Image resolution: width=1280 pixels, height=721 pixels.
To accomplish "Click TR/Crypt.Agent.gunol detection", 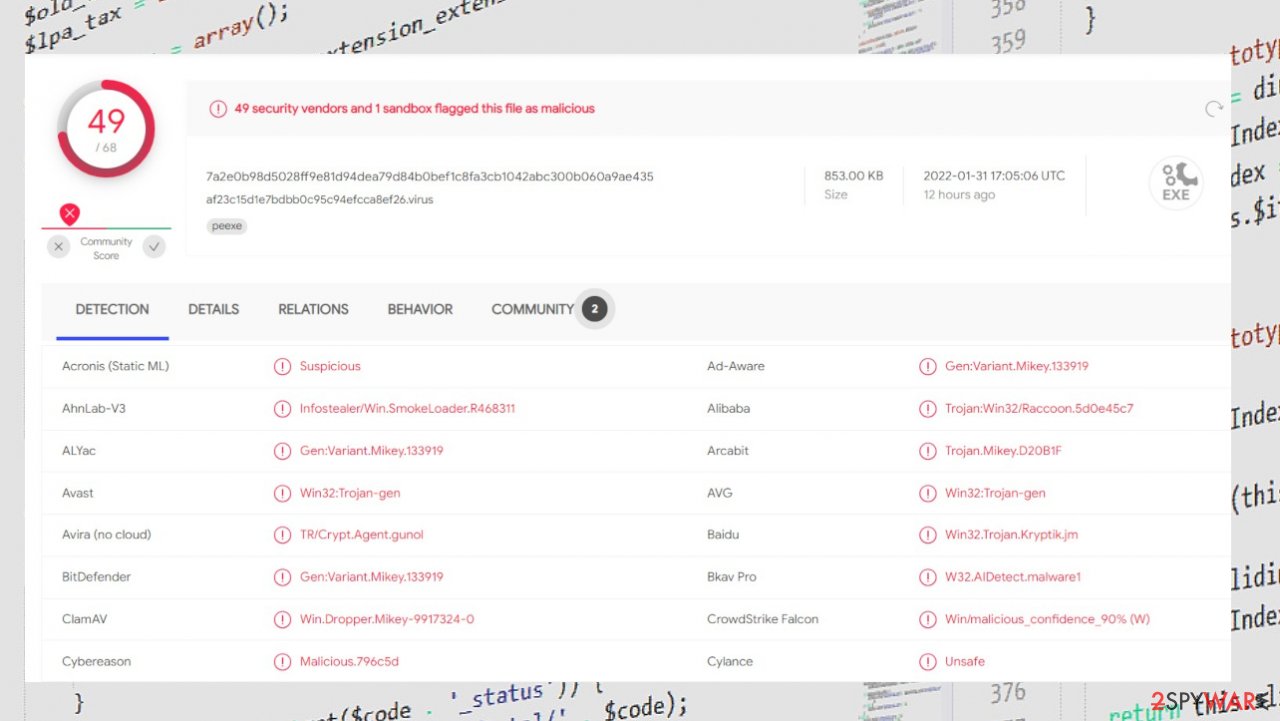I will point(362,535).
